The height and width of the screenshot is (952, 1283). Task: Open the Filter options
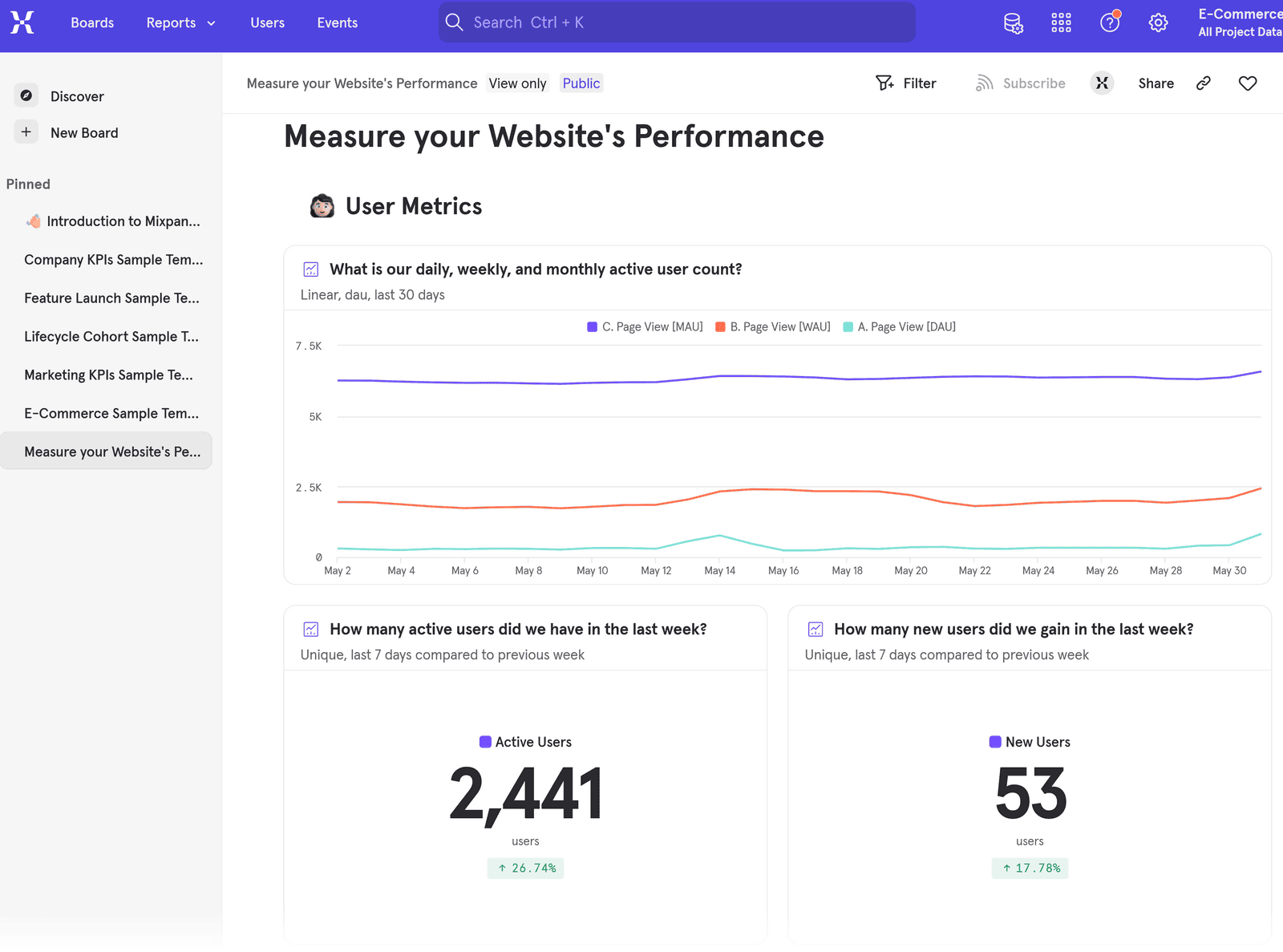tap(906, 83)
